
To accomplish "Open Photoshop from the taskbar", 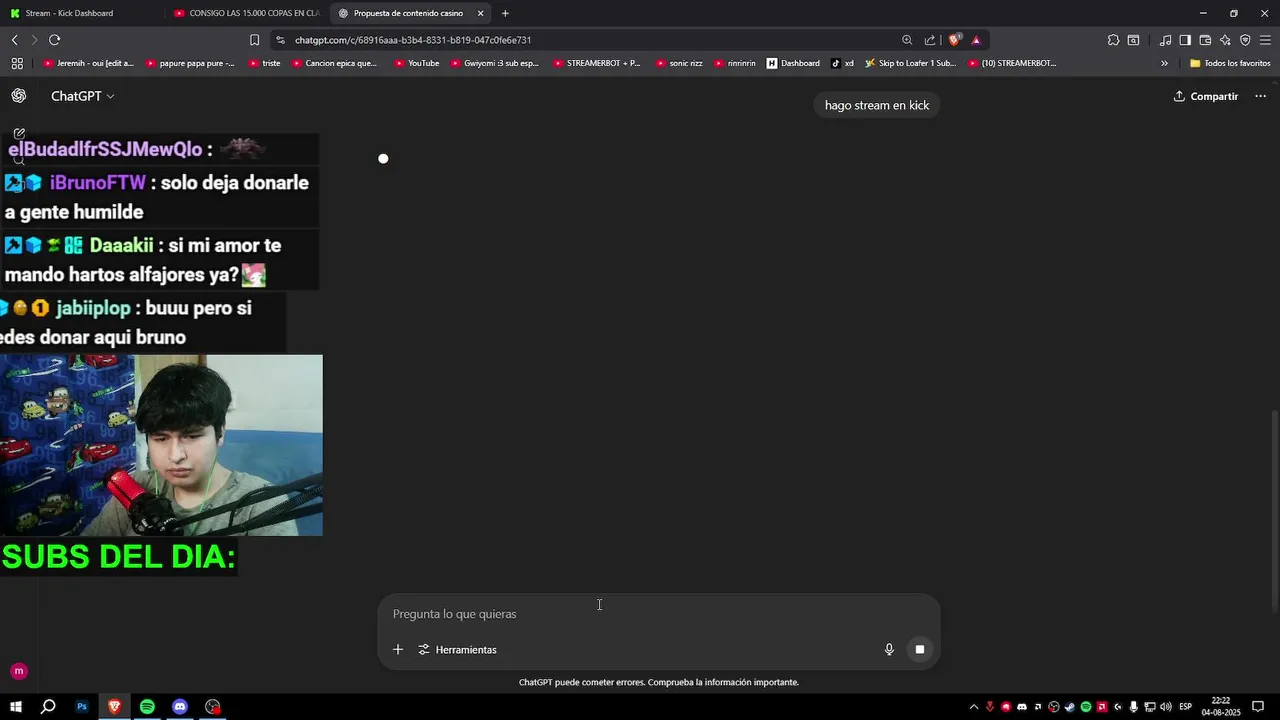I will point(82,707).
